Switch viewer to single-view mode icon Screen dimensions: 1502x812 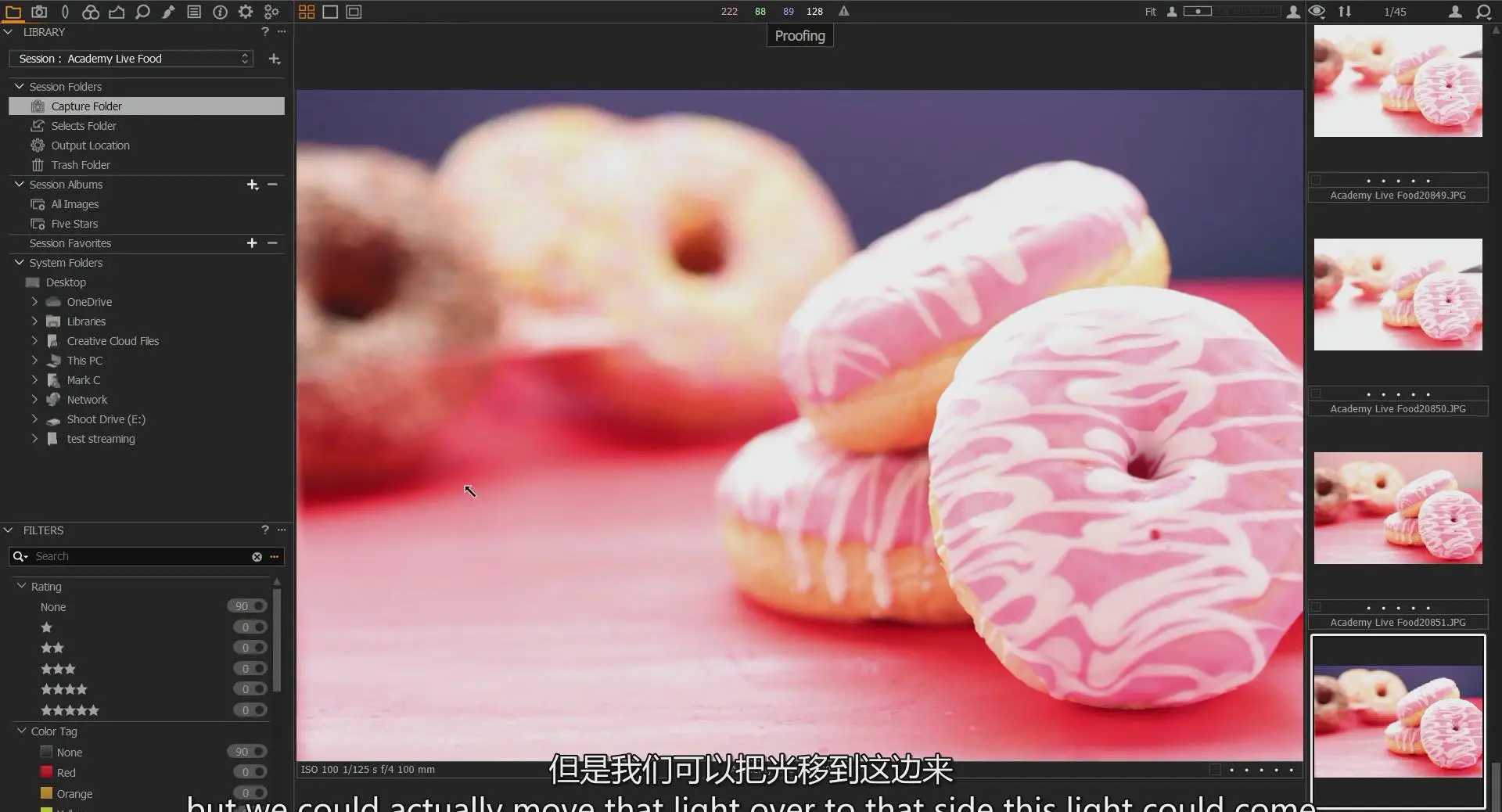point(330,12)
